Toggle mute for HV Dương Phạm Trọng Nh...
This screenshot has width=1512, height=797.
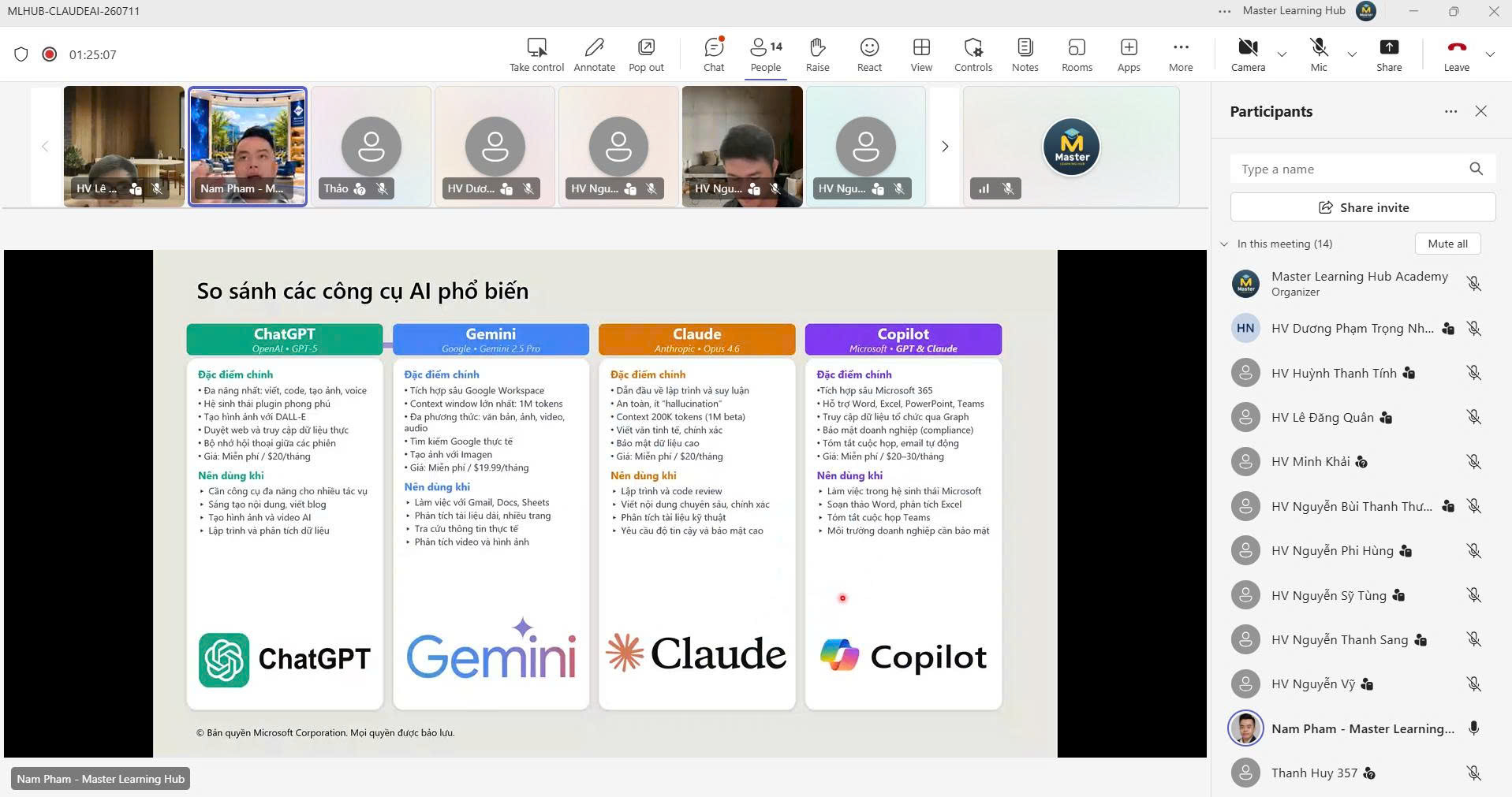tap(1473, 329)
